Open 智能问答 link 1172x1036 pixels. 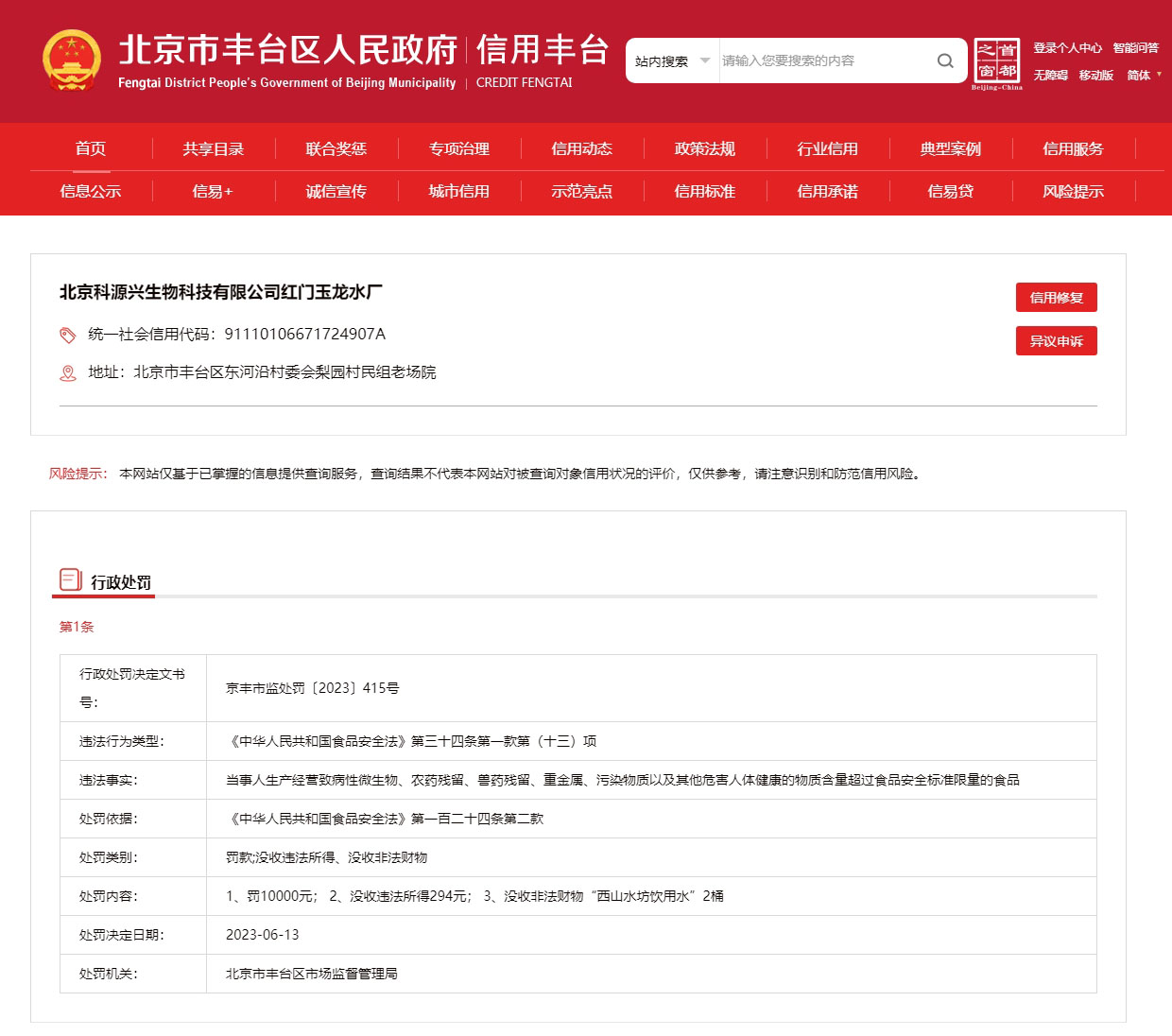click(x=1135, y=47)
